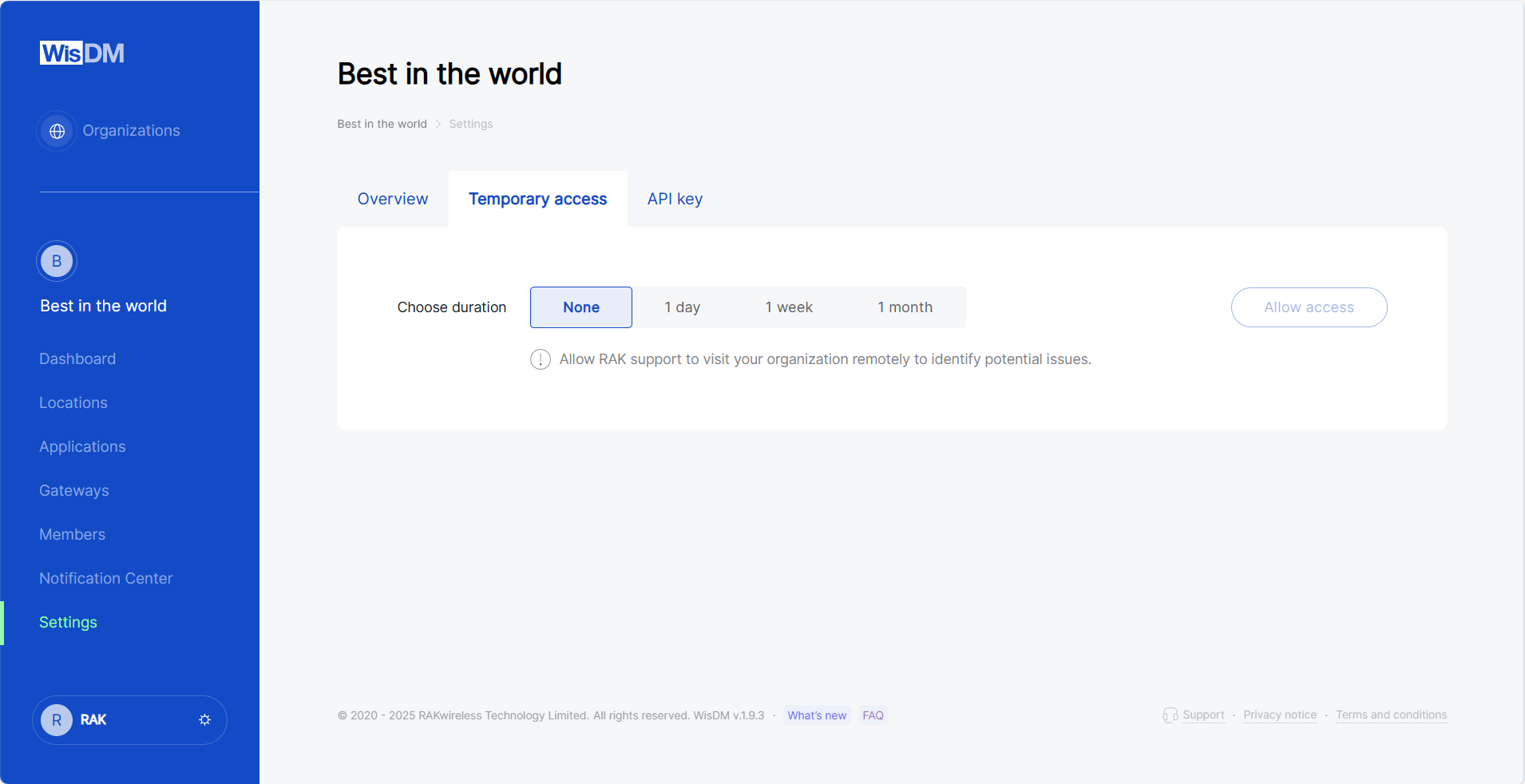
Task: Navigate to Gateways in the sidebar
Action: 73,490
